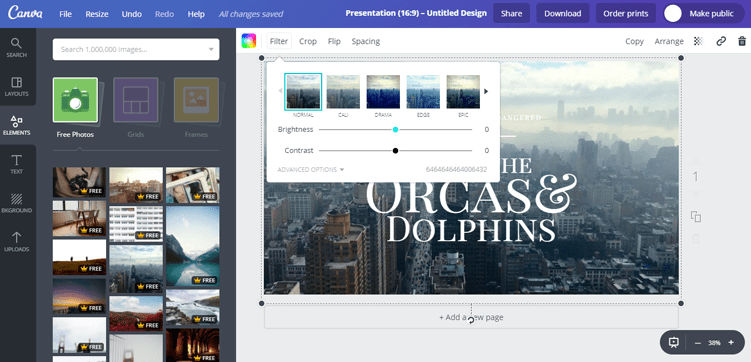751x362 pixels.
Task: Zoom in with the plus button
Action: click(731, 342)
